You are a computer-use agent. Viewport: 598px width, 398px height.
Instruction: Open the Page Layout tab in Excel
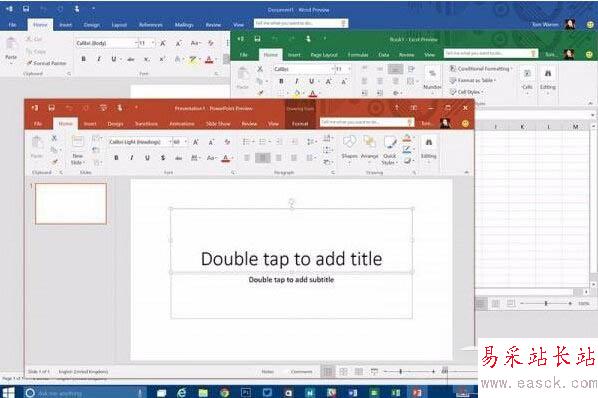(x=324, y=55)
